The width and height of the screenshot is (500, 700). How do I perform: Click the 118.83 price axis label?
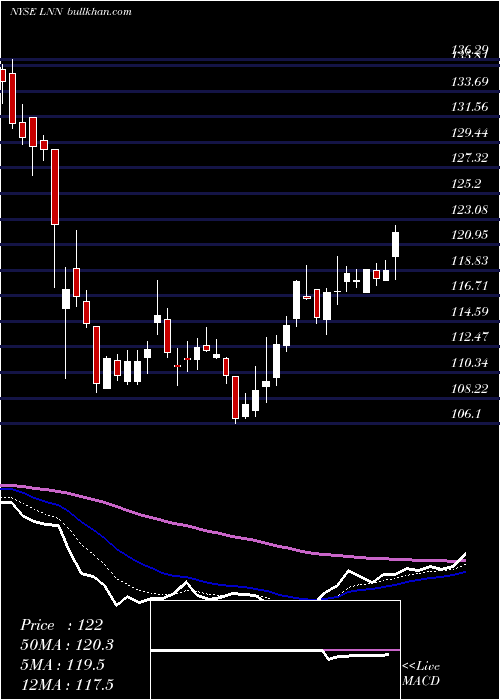pos(470,260)
